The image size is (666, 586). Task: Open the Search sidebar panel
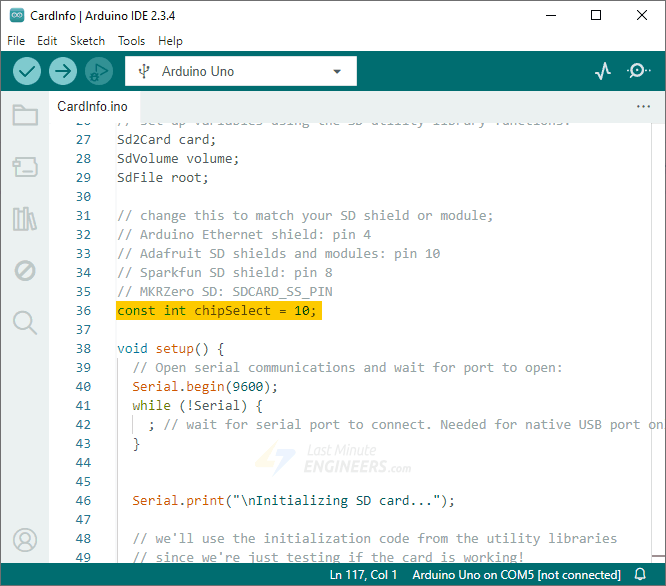[x=25, y=322]
